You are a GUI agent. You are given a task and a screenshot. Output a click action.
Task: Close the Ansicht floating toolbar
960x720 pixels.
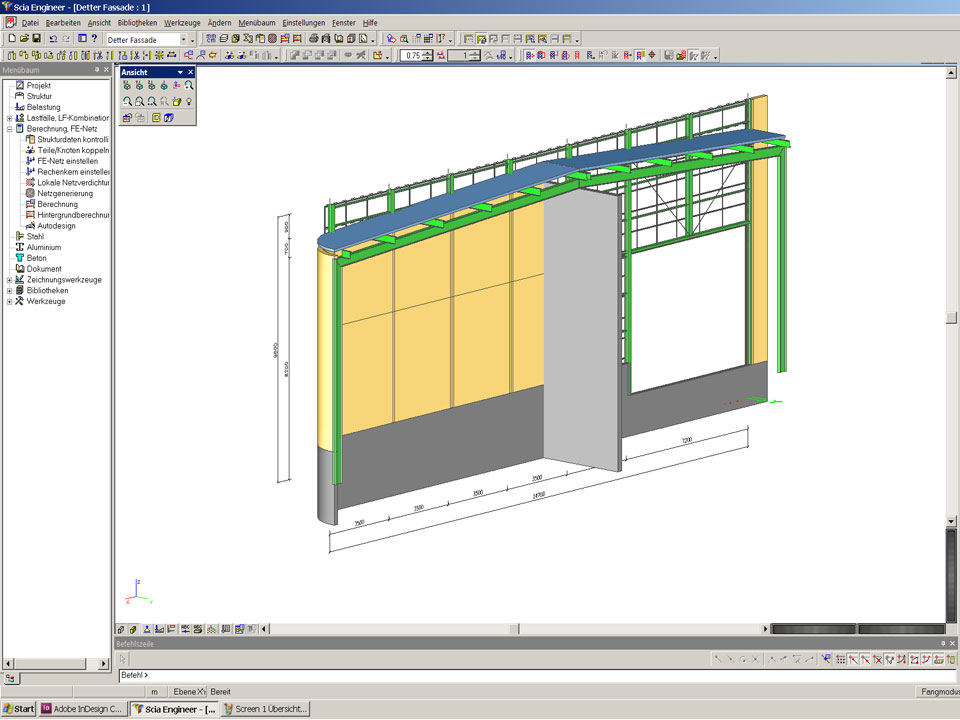pos(190,72)
